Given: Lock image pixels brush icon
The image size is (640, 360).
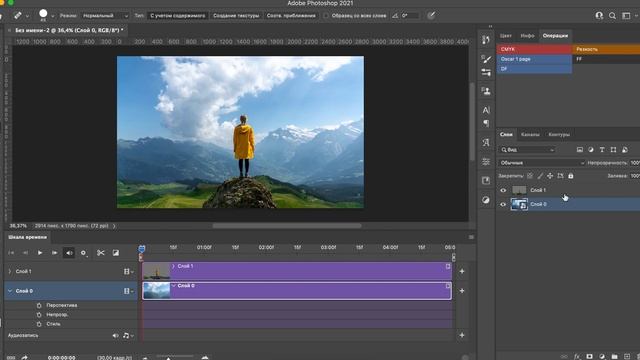Looking at the screenshot, I should (540, 176).
